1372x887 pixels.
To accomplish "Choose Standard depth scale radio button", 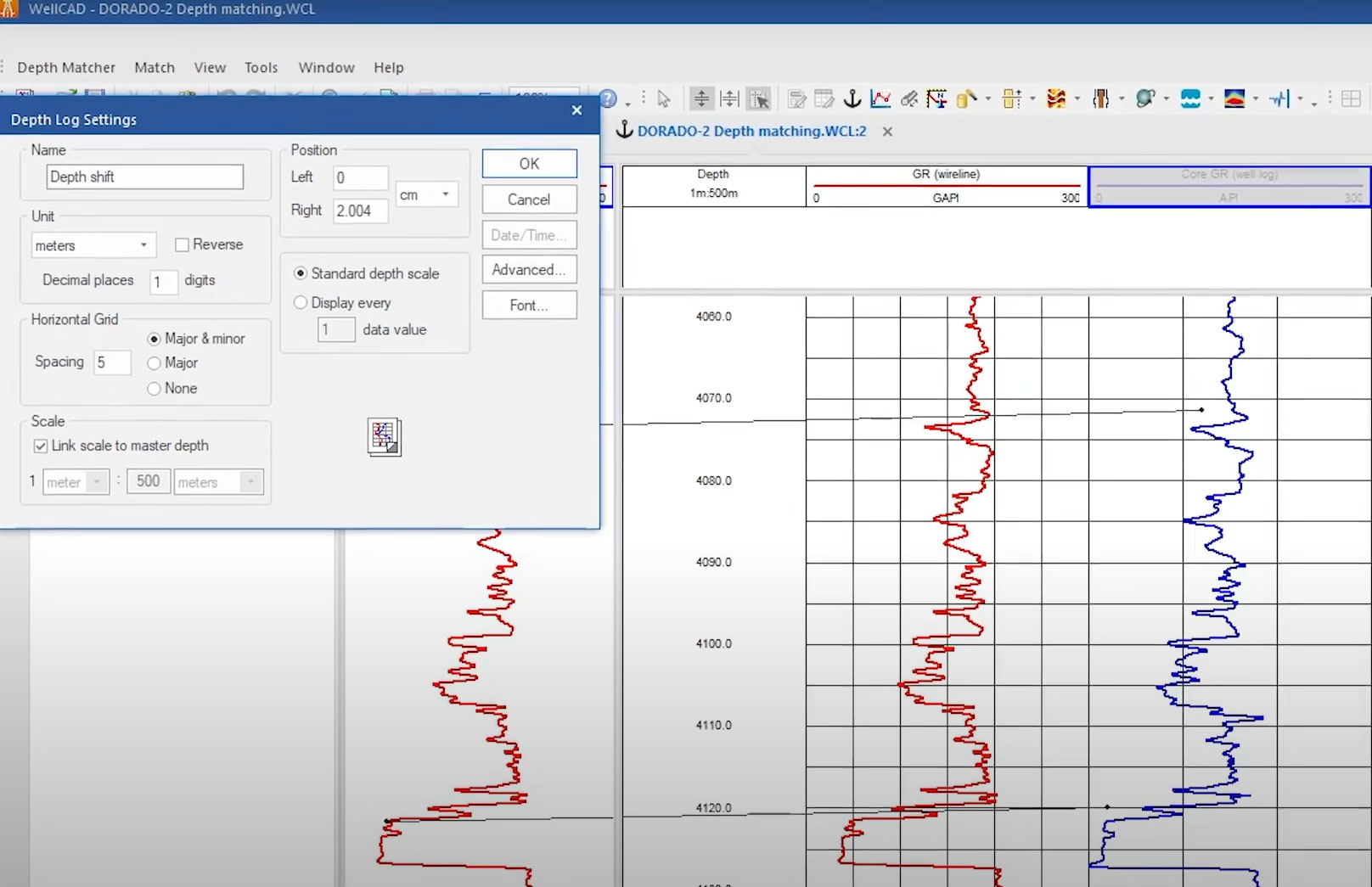I will tap(300, 273).
